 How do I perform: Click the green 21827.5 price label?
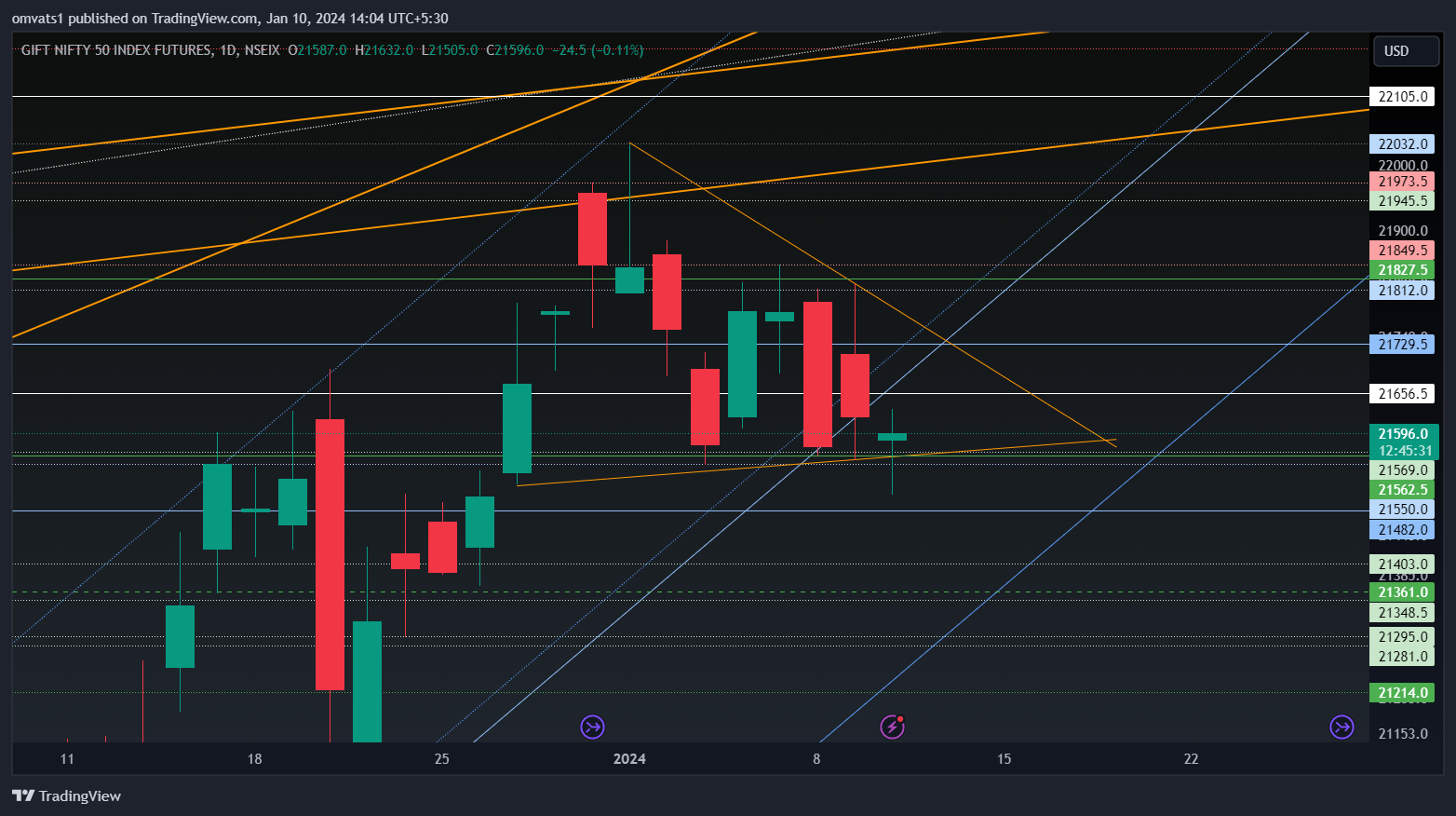(x=1402, y=270)
